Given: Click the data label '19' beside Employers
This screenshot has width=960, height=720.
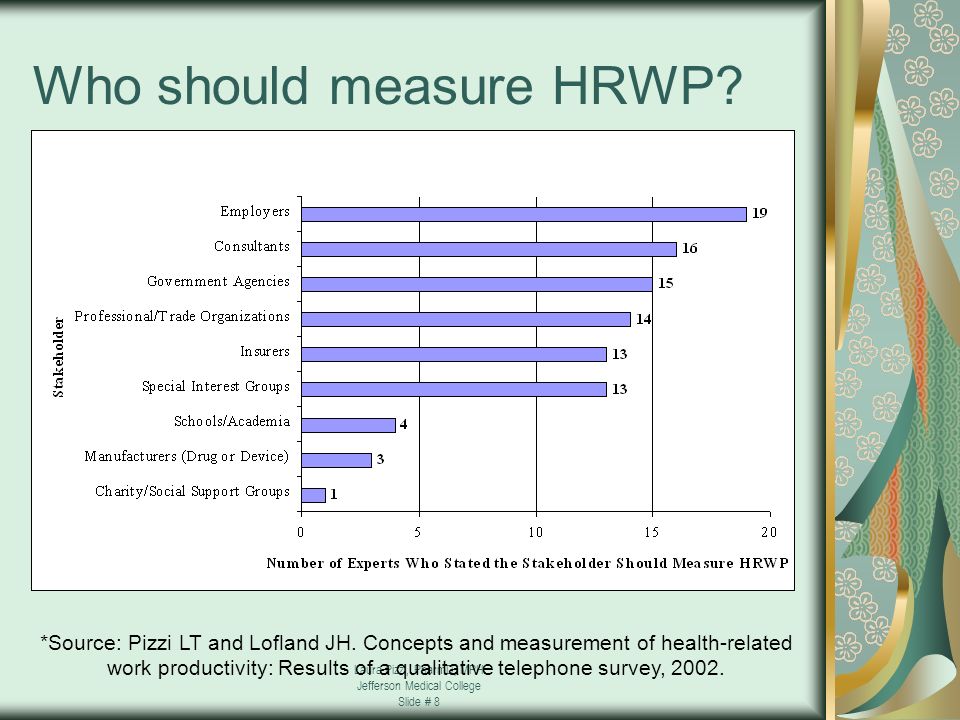Looking at the screenshot, I should (x=760, y=213).
